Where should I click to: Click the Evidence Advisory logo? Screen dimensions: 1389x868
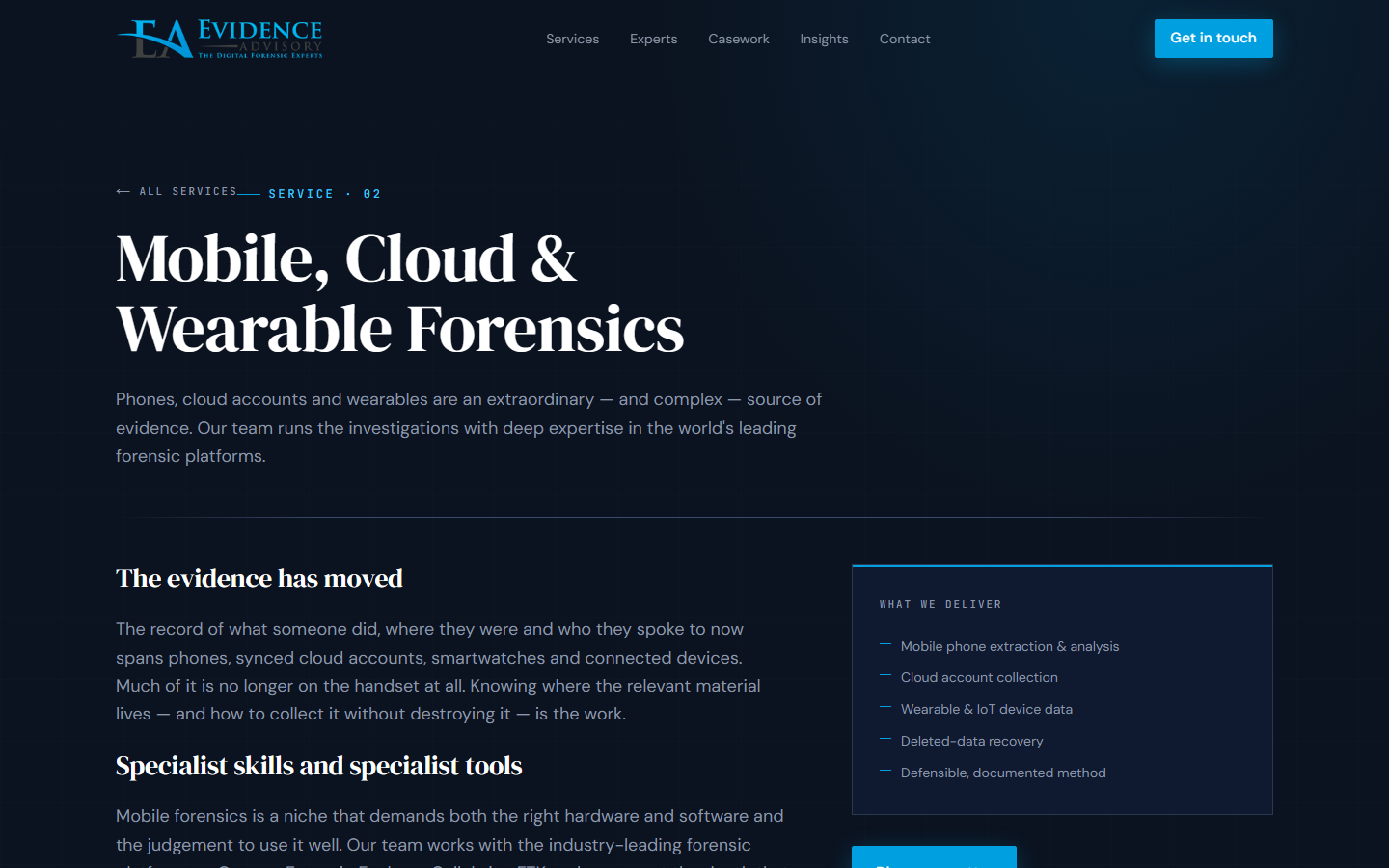(x=220, y=39)
